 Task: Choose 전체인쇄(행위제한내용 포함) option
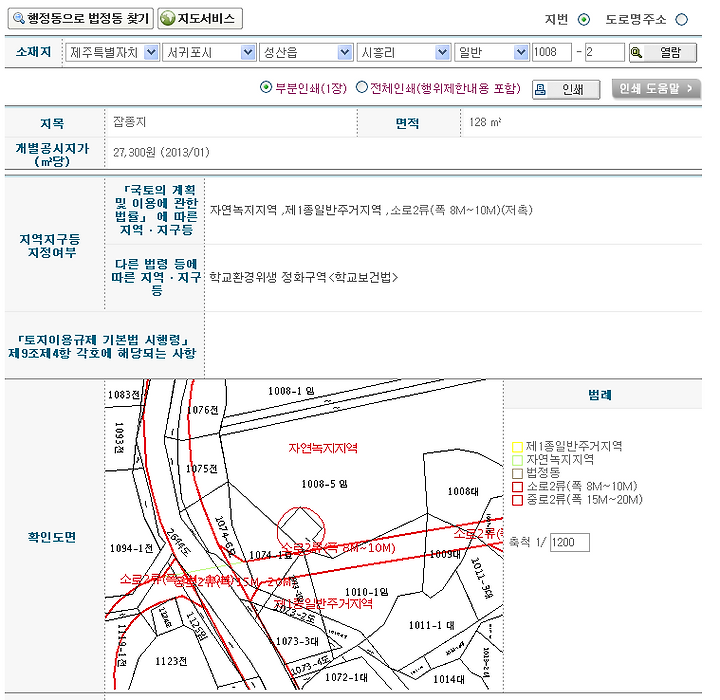(x=362, y=87)
